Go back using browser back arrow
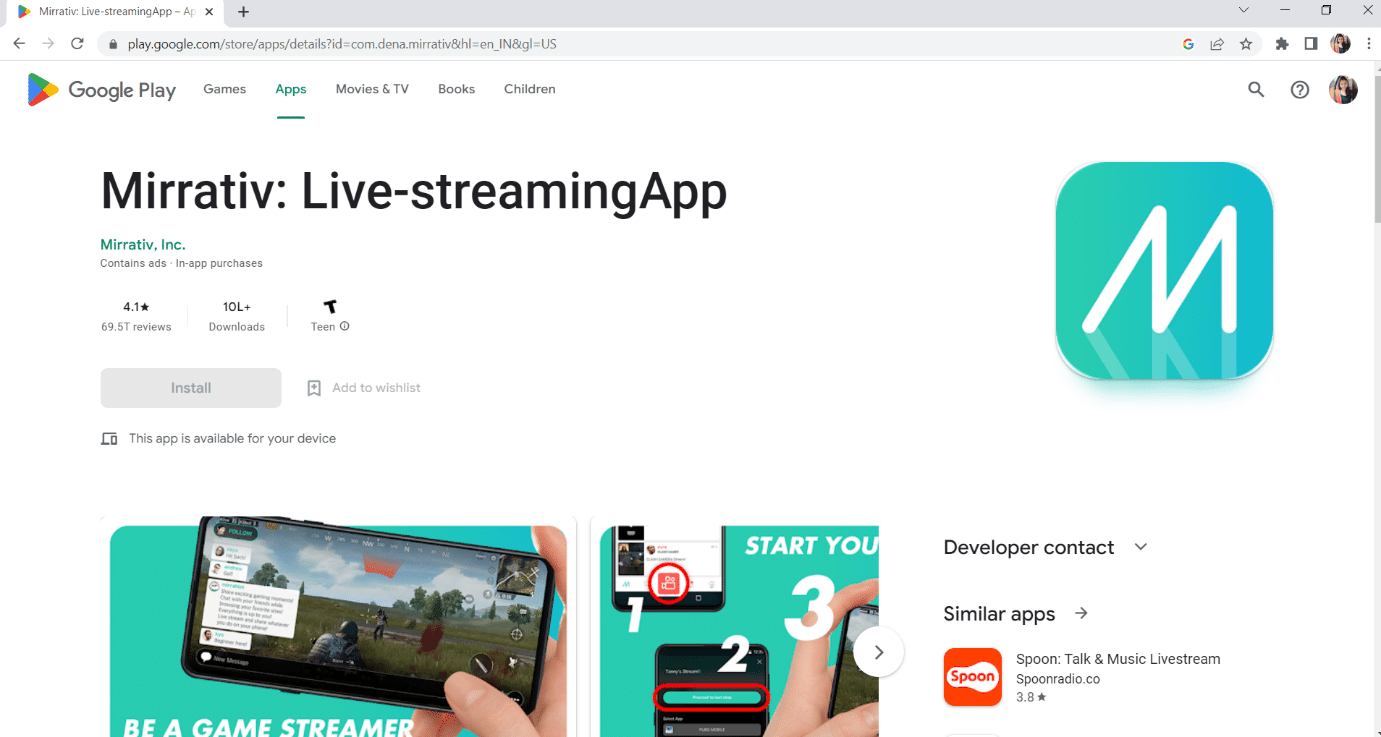The height and width of the screenshot is (737, 1381). point(19,44)
